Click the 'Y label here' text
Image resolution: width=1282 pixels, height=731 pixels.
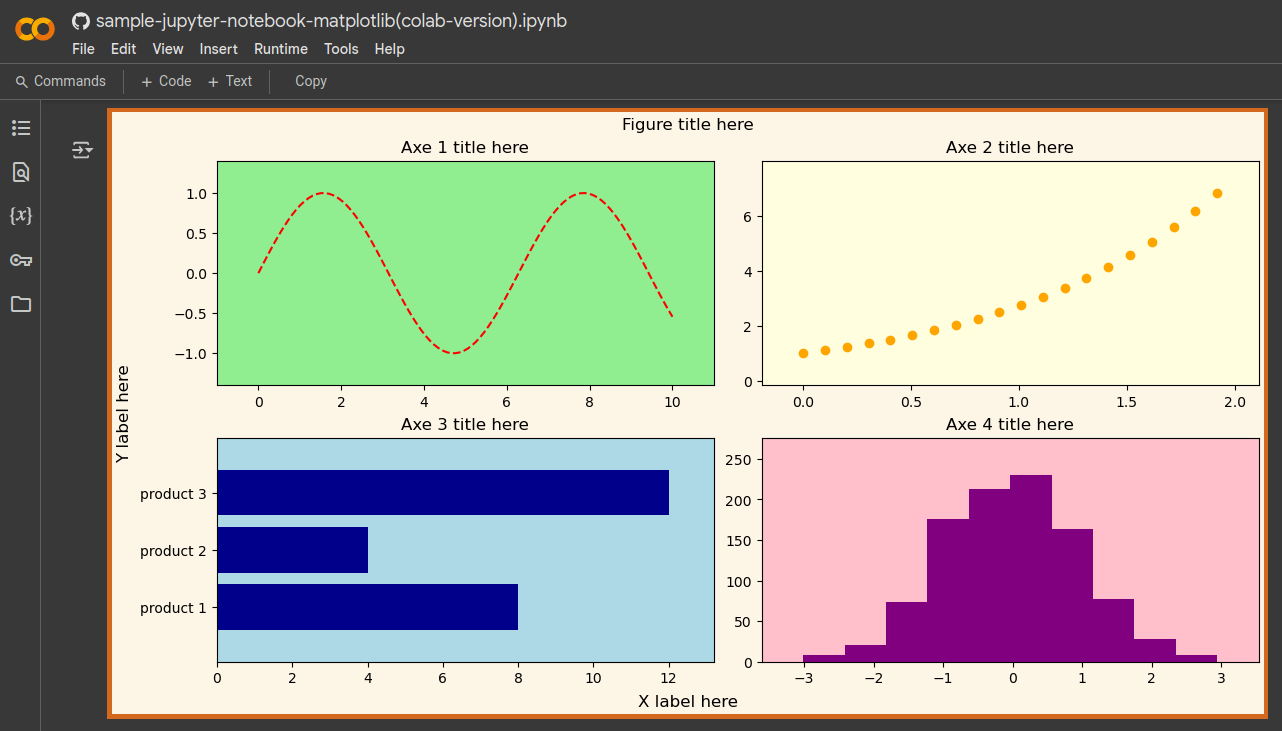pos(122,414)
